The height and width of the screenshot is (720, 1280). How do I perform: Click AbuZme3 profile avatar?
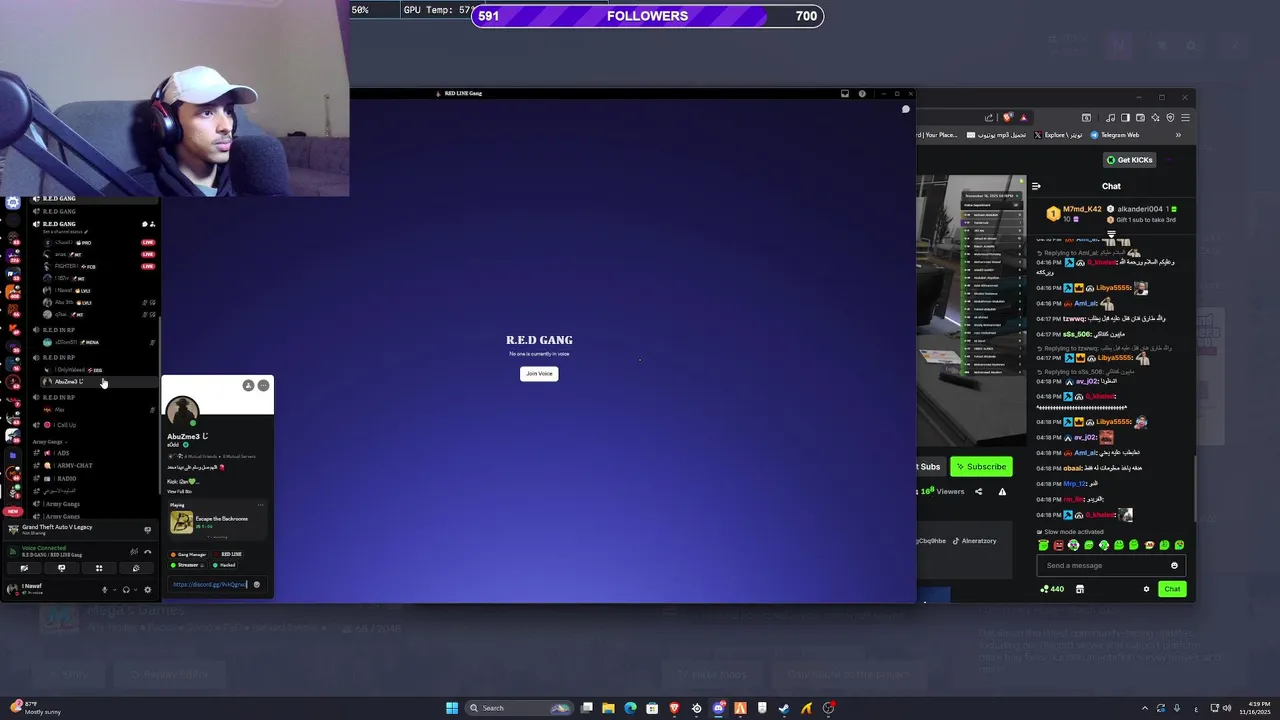point(182,412)
